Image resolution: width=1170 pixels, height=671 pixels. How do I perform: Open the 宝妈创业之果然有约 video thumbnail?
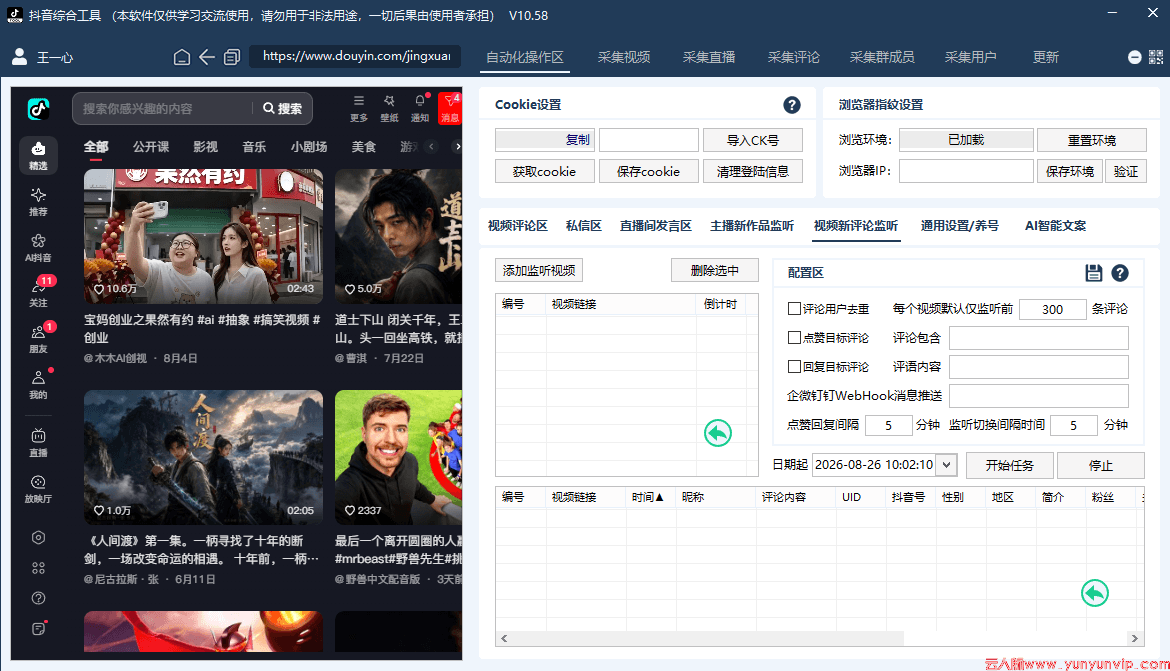point(203,236)
